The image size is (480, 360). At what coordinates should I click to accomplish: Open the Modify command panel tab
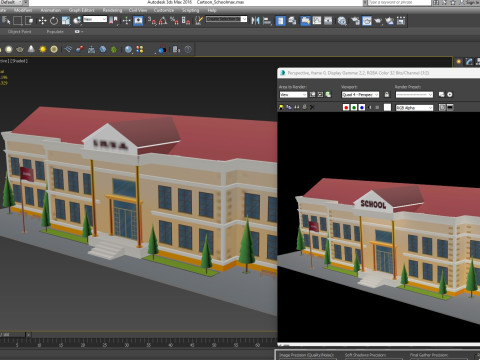click(x=469, y=62)
